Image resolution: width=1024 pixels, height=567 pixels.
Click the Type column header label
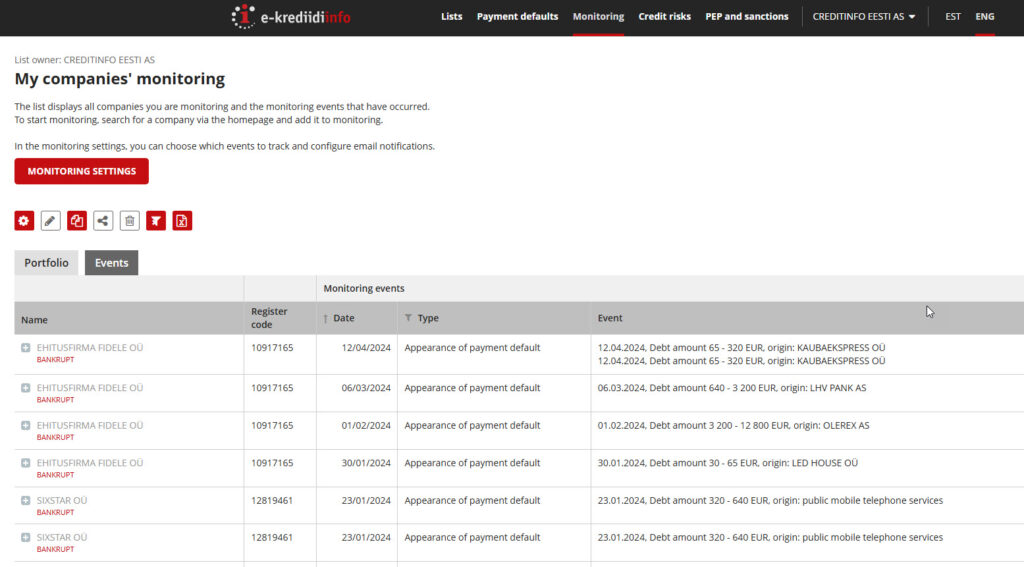pyautogui.click(x=428, y=318)
